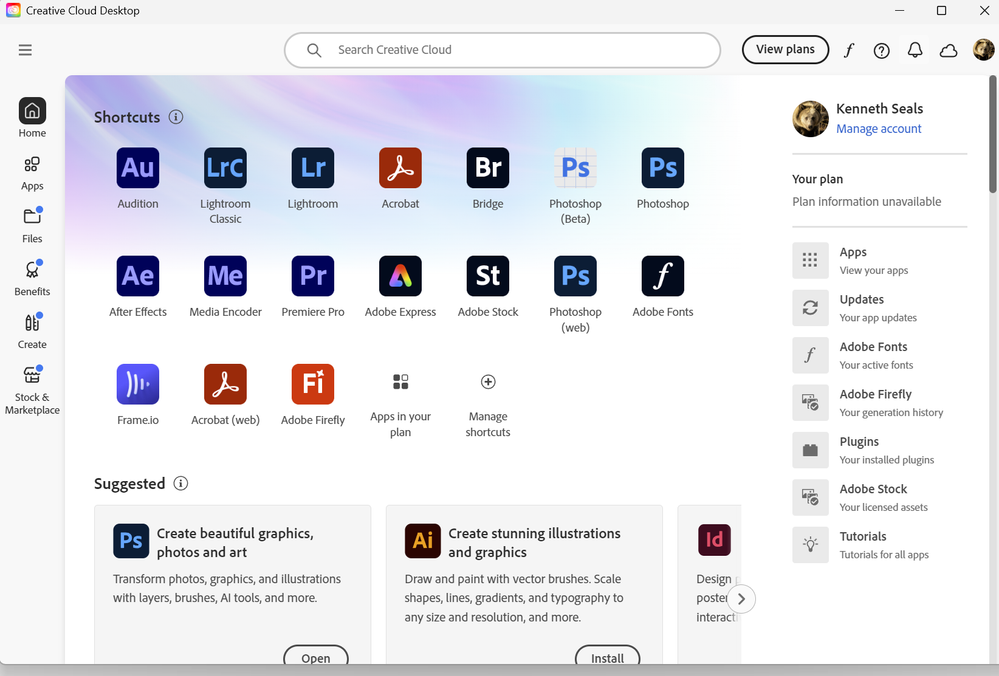Screen dimensions: 999x676
Task: Open Adobe Express shortcut
Action: click(400, 276)
